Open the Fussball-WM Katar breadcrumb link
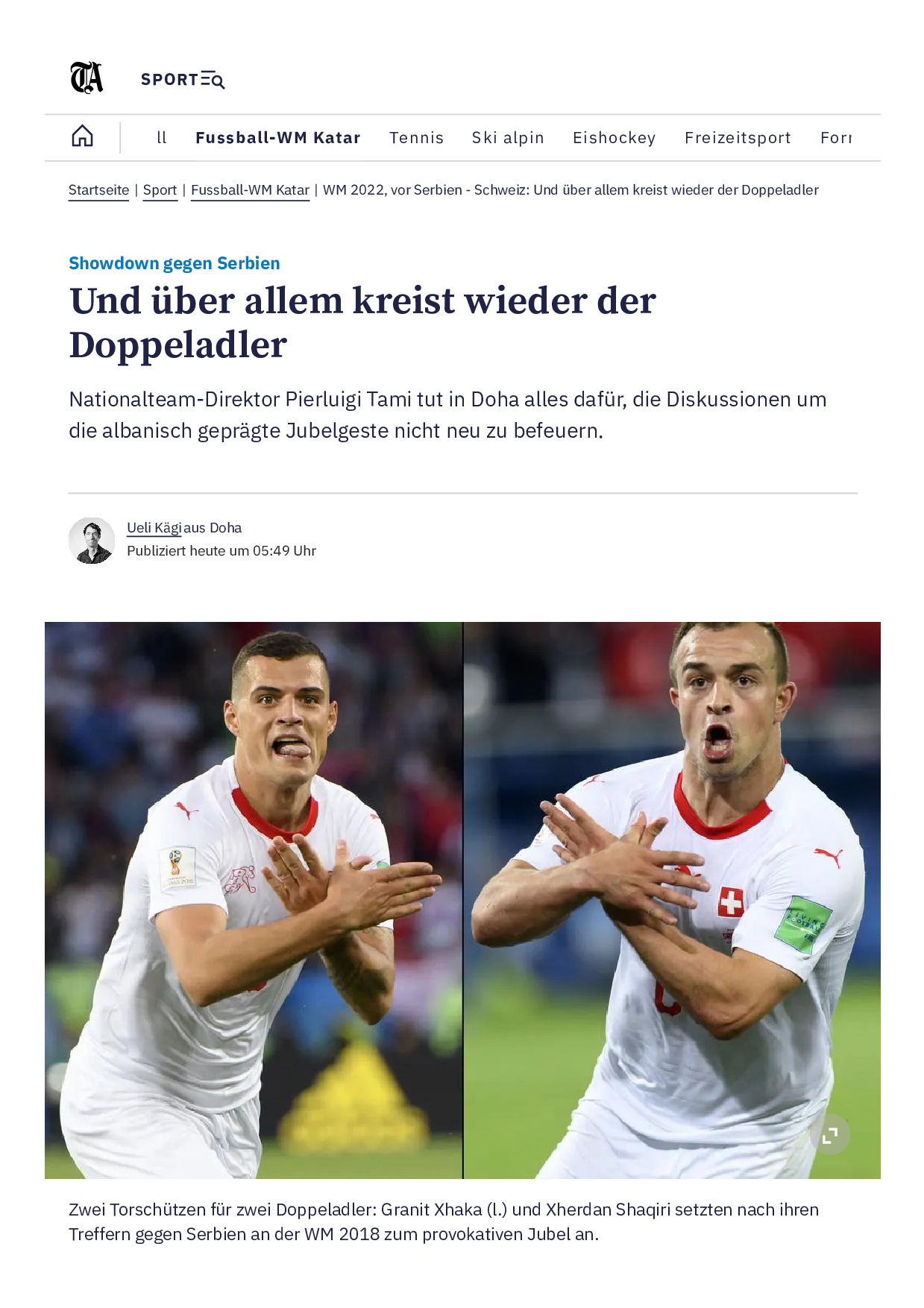The height and width of the screenshot is (1308, 924). pyautogui.click(x=250, y=190)
